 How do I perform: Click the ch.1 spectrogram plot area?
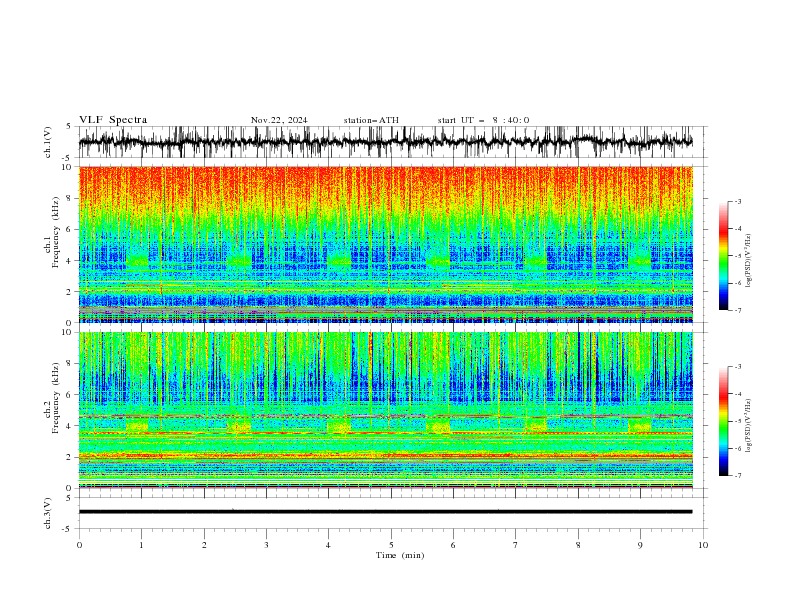tap(385, 244)
